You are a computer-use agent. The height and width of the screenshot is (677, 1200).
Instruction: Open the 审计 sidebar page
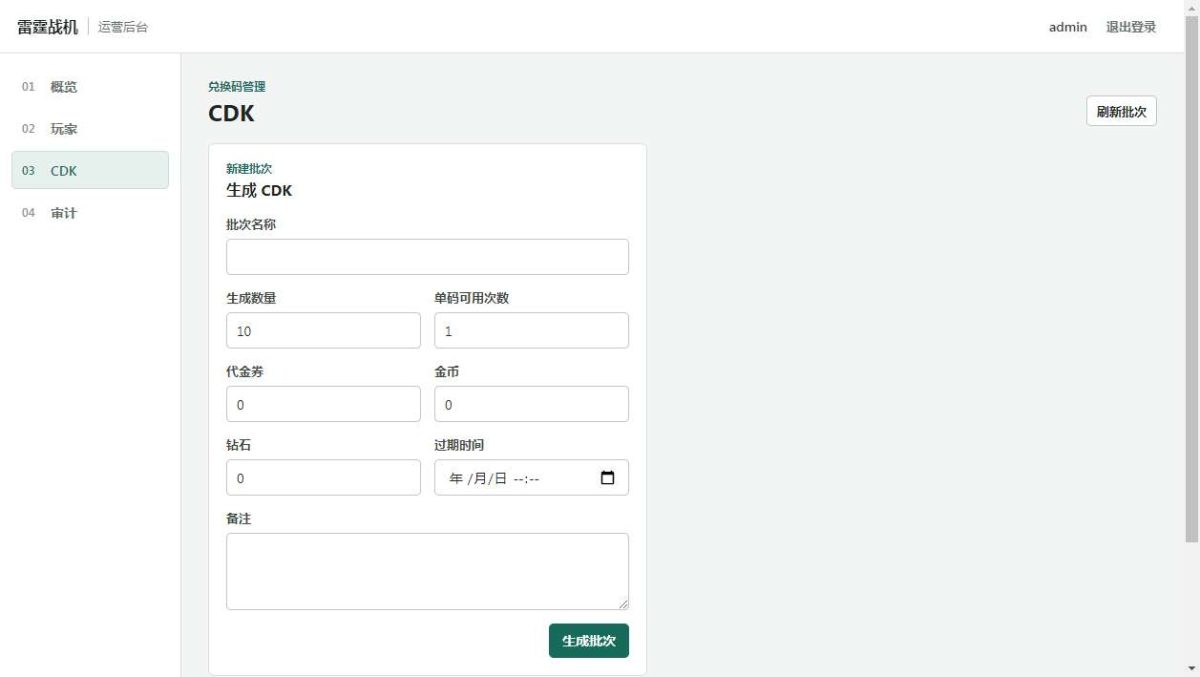90,213
